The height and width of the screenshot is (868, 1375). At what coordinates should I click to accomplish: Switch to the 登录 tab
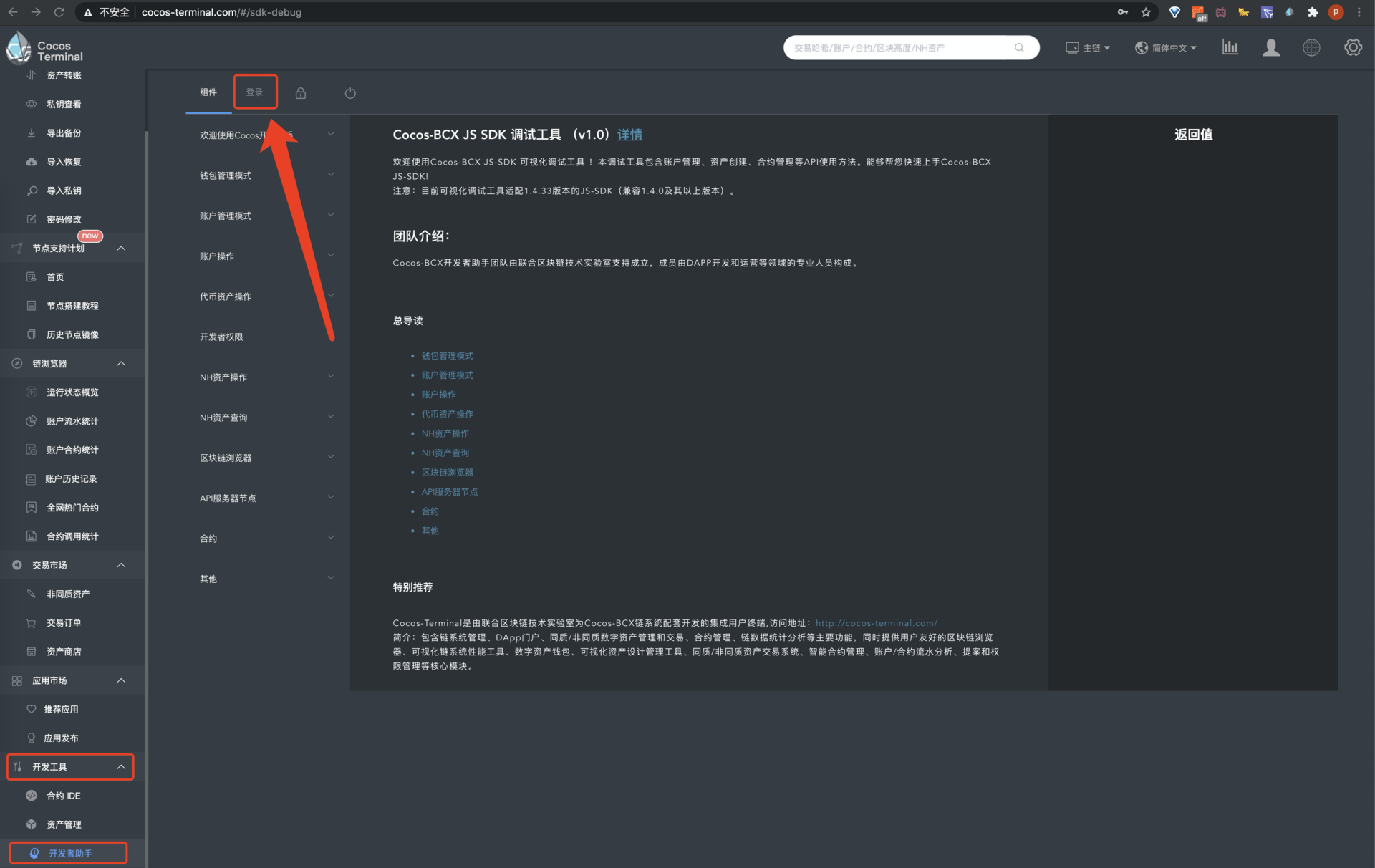tap(255, 92)
